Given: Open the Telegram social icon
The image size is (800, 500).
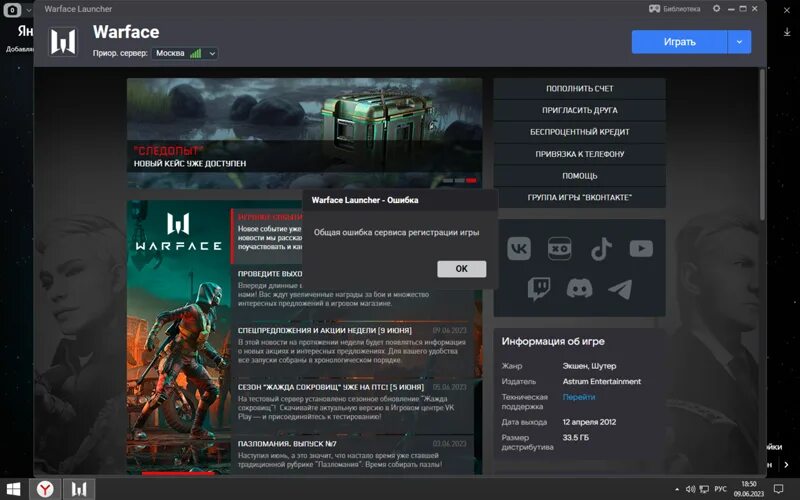Looking at the screenshot, I should (x=620, y=289).
